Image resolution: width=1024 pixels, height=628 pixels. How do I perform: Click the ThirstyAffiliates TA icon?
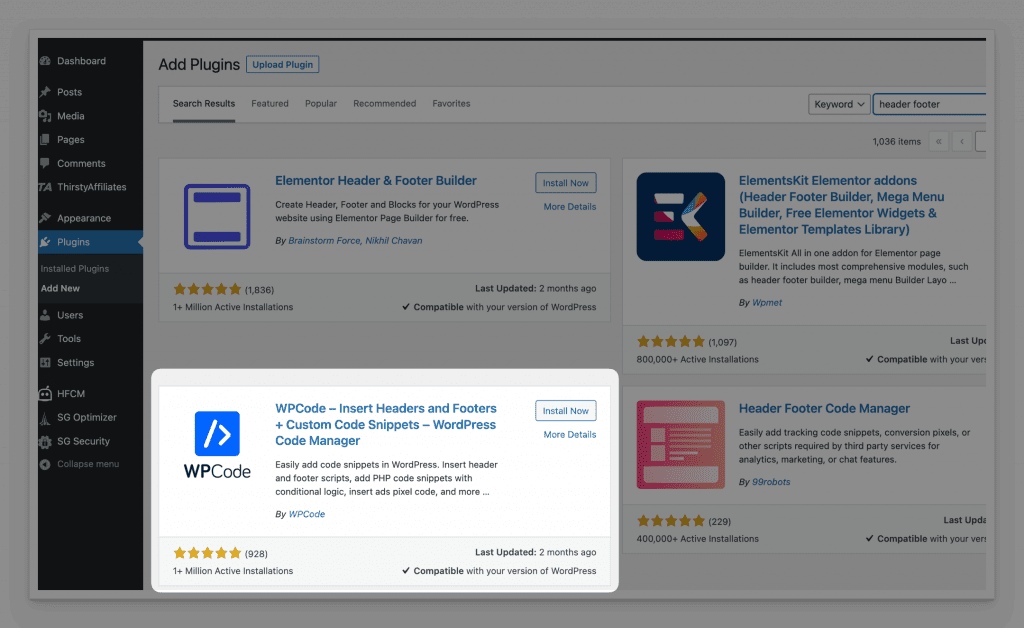pos(45,187)
